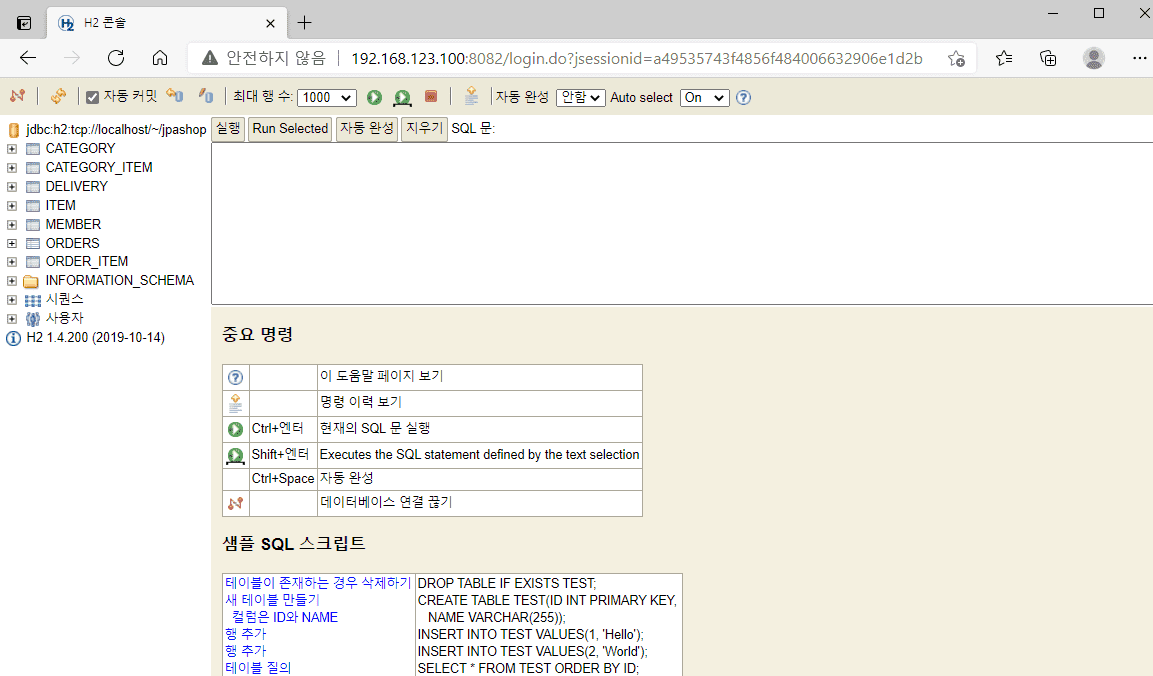This screenshot has height=676, width=1153.
Task: Click the 테이블 질의 link
Action: pyautogui.click(x=258, y=668)
